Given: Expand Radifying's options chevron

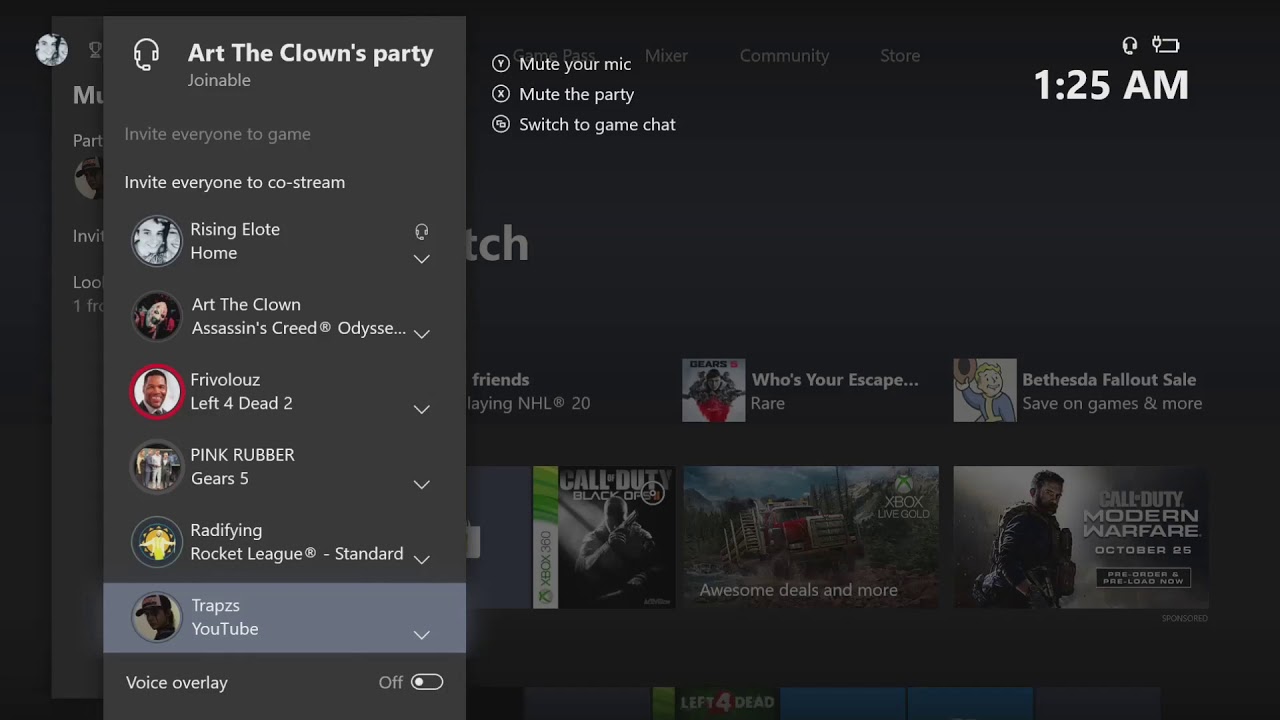Looking at the screenshot, I should pos(422,559).
